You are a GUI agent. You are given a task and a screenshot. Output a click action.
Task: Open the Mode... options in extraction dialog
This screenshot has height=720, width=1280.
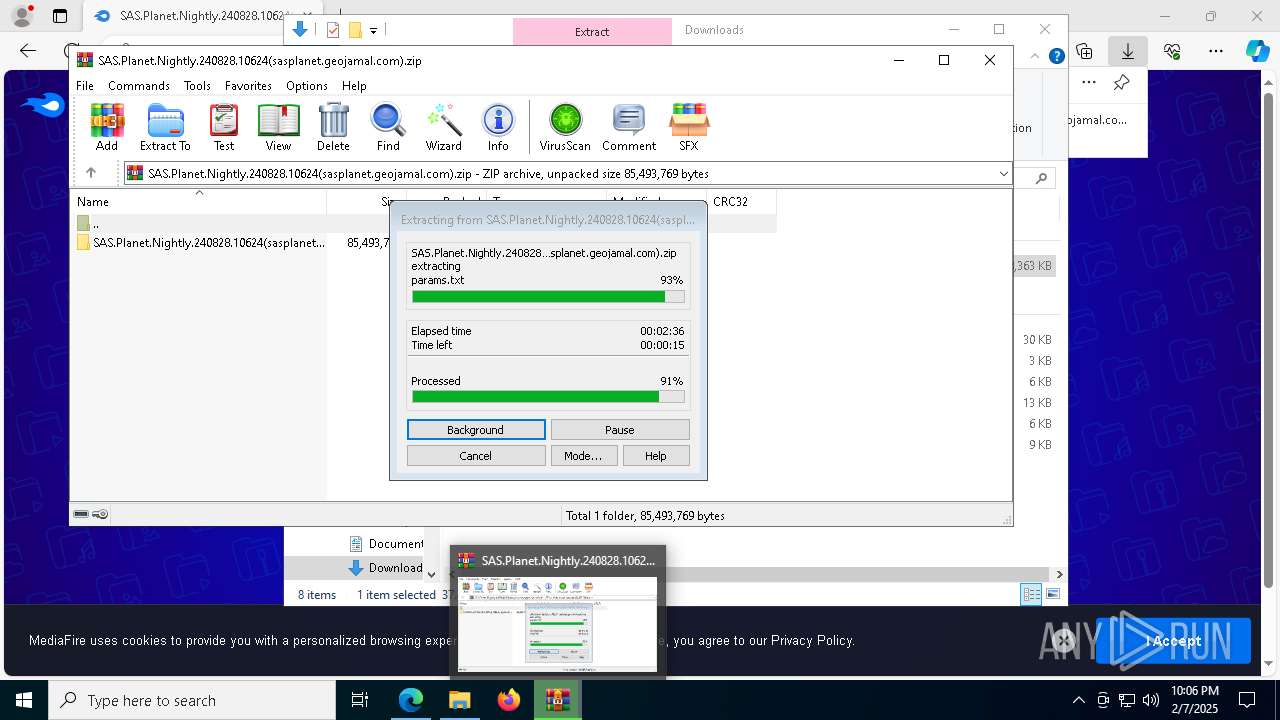click(583, 456)
